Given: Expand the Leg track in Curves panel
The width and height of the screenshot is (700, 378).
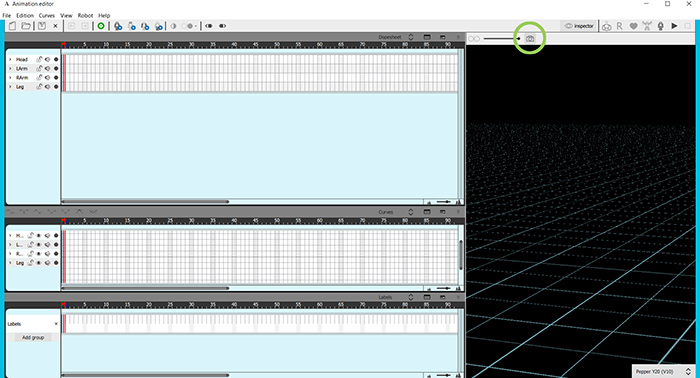Looking at the screenshot, I should [x=10, y=263].
